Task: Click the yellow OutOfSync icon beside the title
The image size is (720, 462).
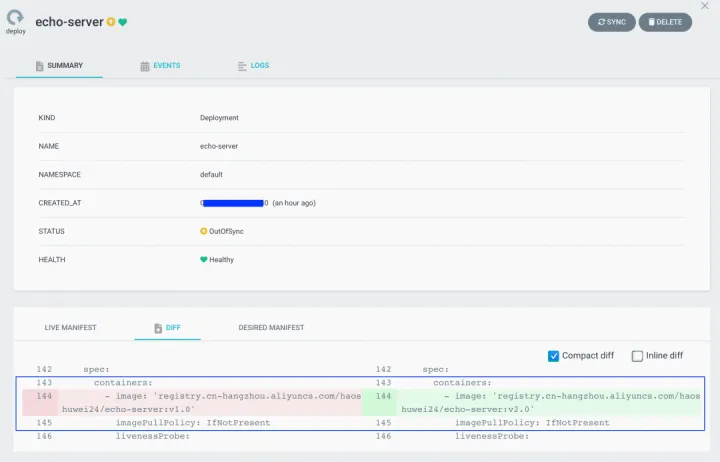Action: [x=111, y=22]
